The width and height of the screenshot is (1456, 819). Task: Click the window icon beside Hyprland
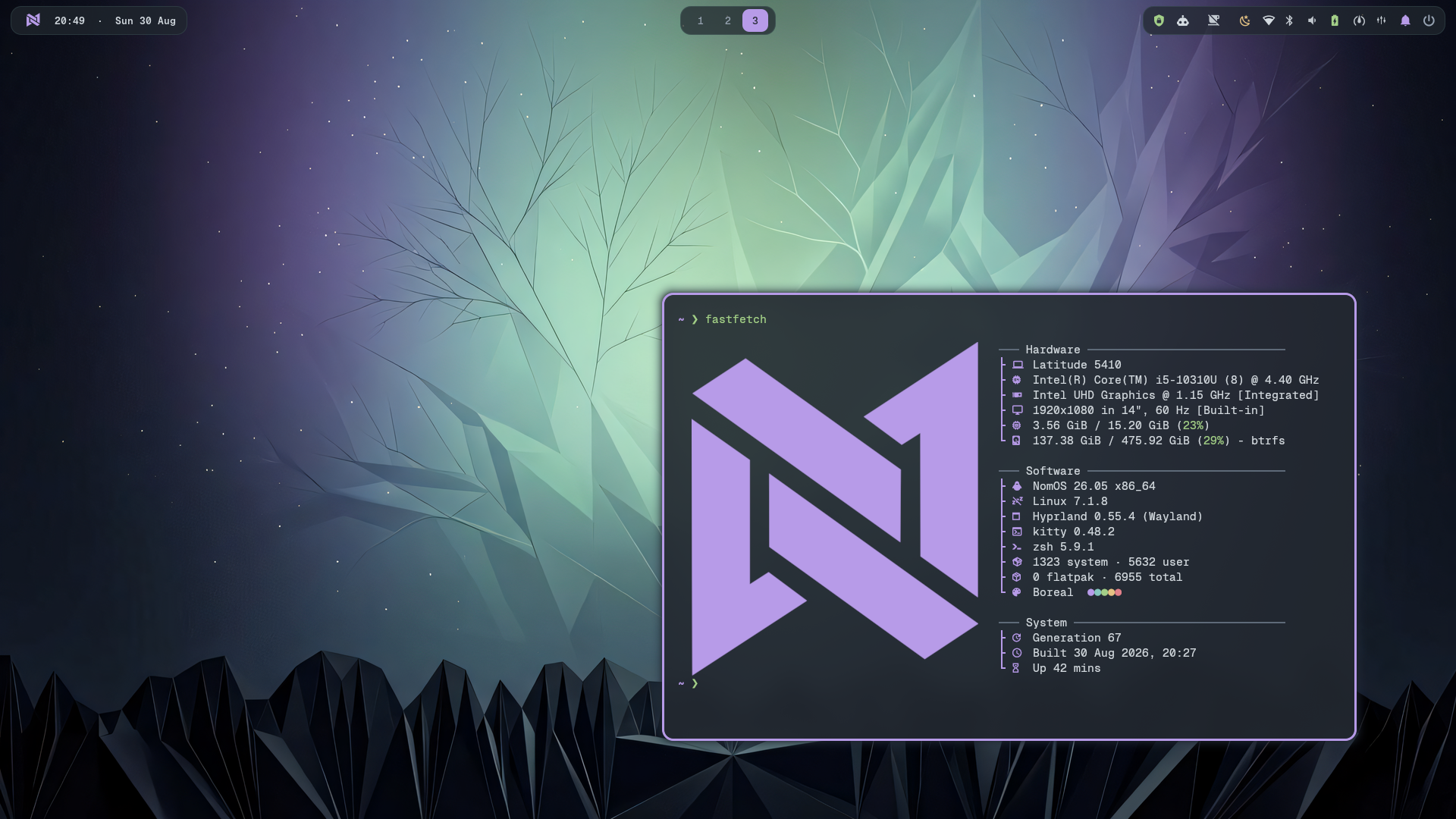1017,516
